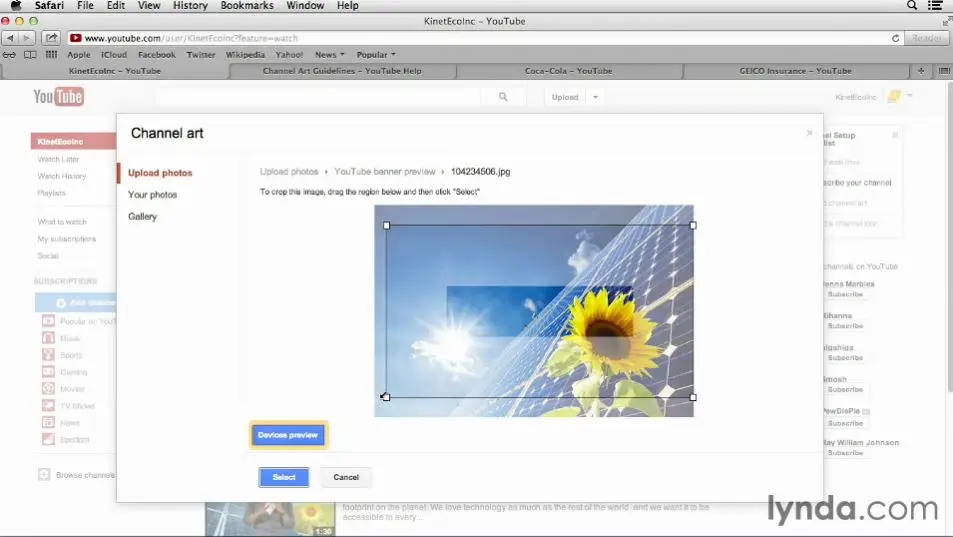The width and height of the screenshot is (953, 537).
Task: Click Browse channels link
Action: pyautogui.click(x=85, y=474)
